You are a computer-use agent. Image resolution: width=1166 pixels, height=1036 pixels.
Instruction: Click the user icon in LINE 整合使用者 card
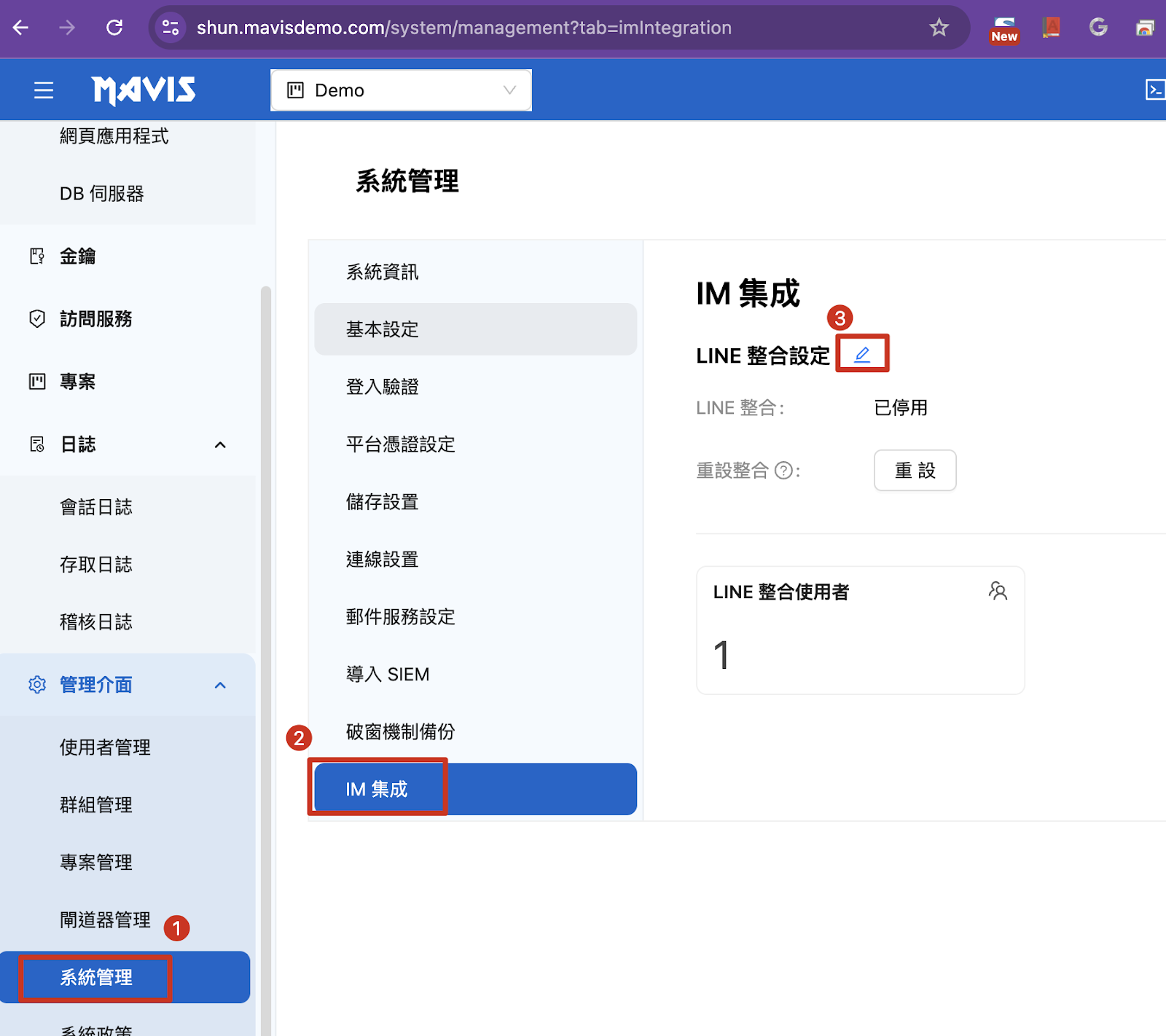click(x=998, y=591)
